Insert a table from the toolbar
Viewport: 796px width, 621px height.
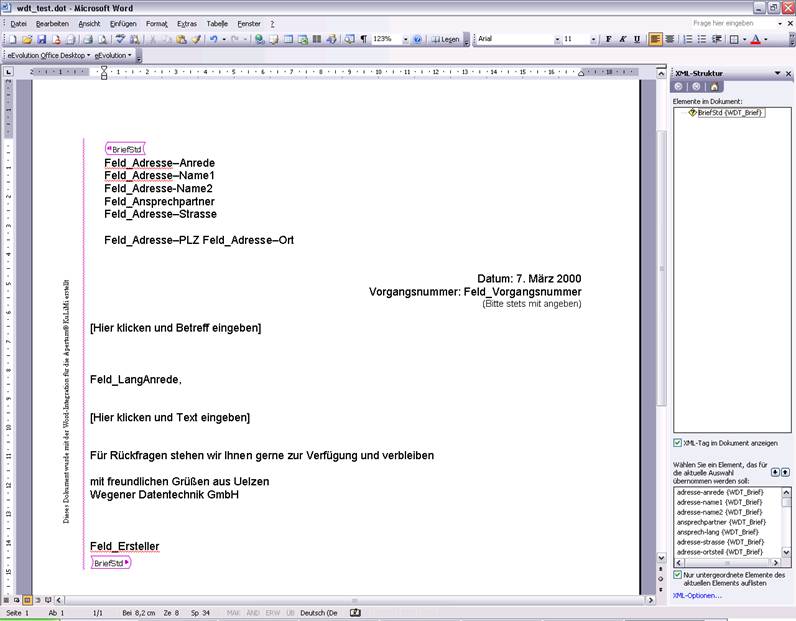288,39
